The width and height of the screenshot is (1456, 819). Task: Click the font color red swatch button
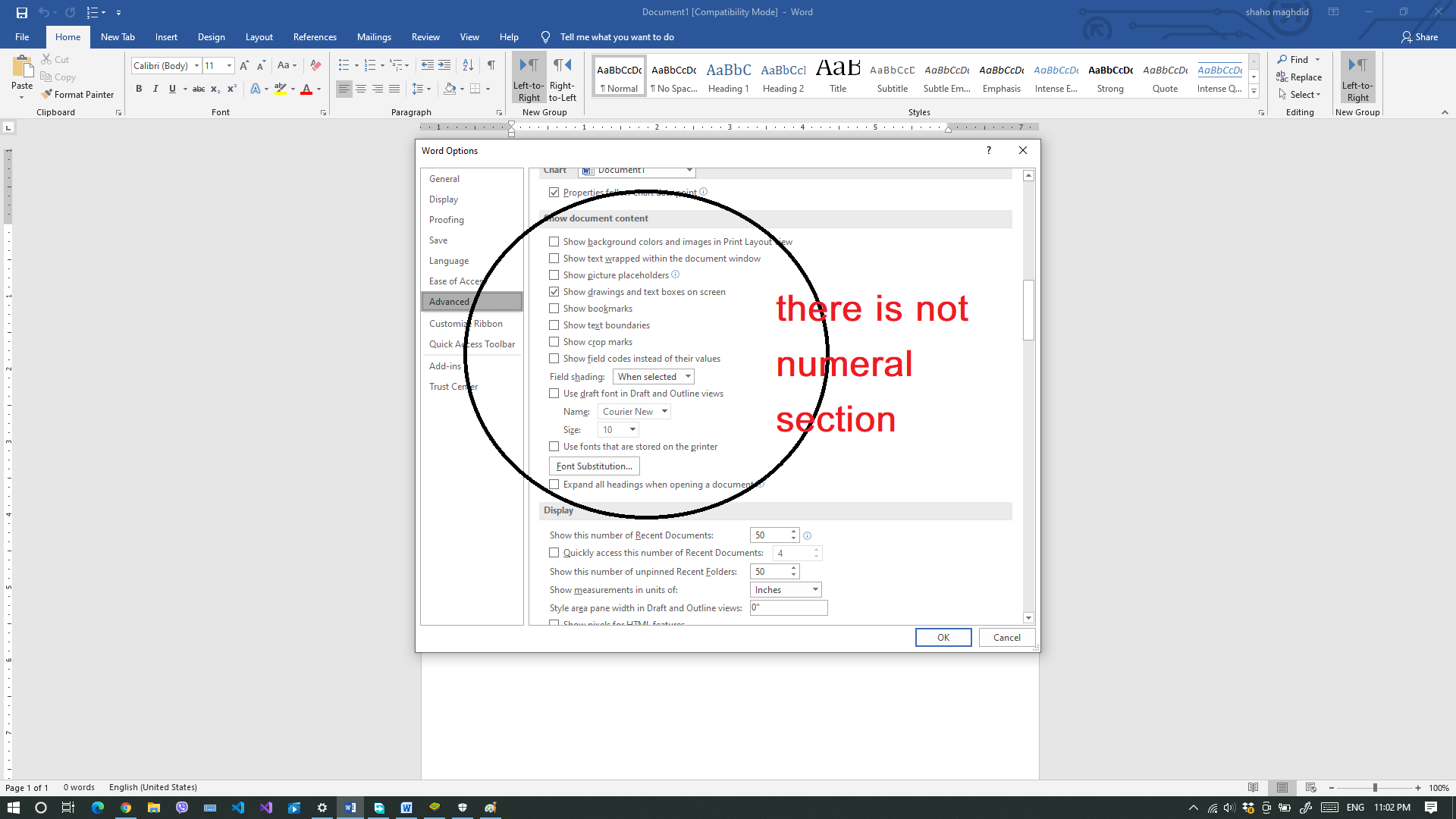[x=306, y=89]
